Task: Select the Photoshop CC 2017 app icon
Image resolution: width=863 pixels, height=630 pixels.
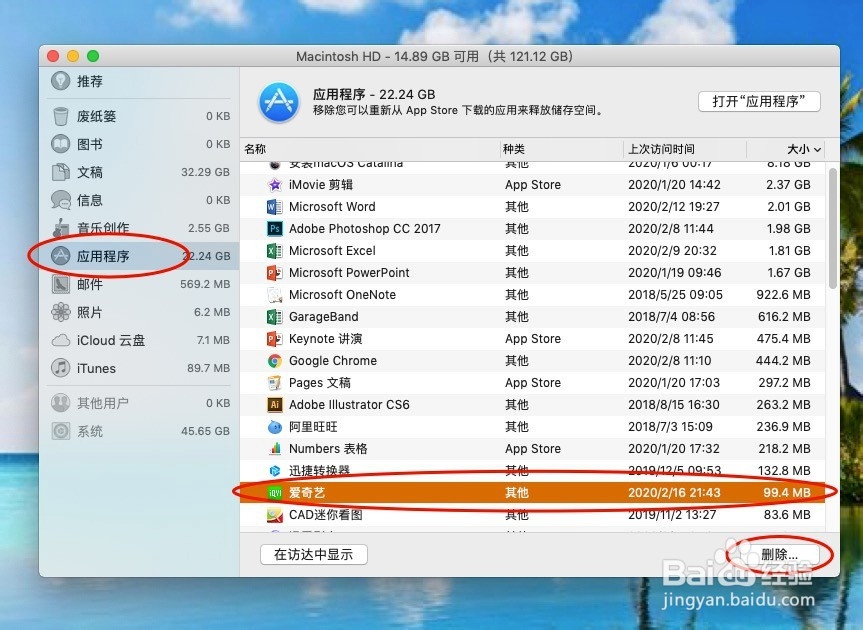Action: click(x=275, y=228)
